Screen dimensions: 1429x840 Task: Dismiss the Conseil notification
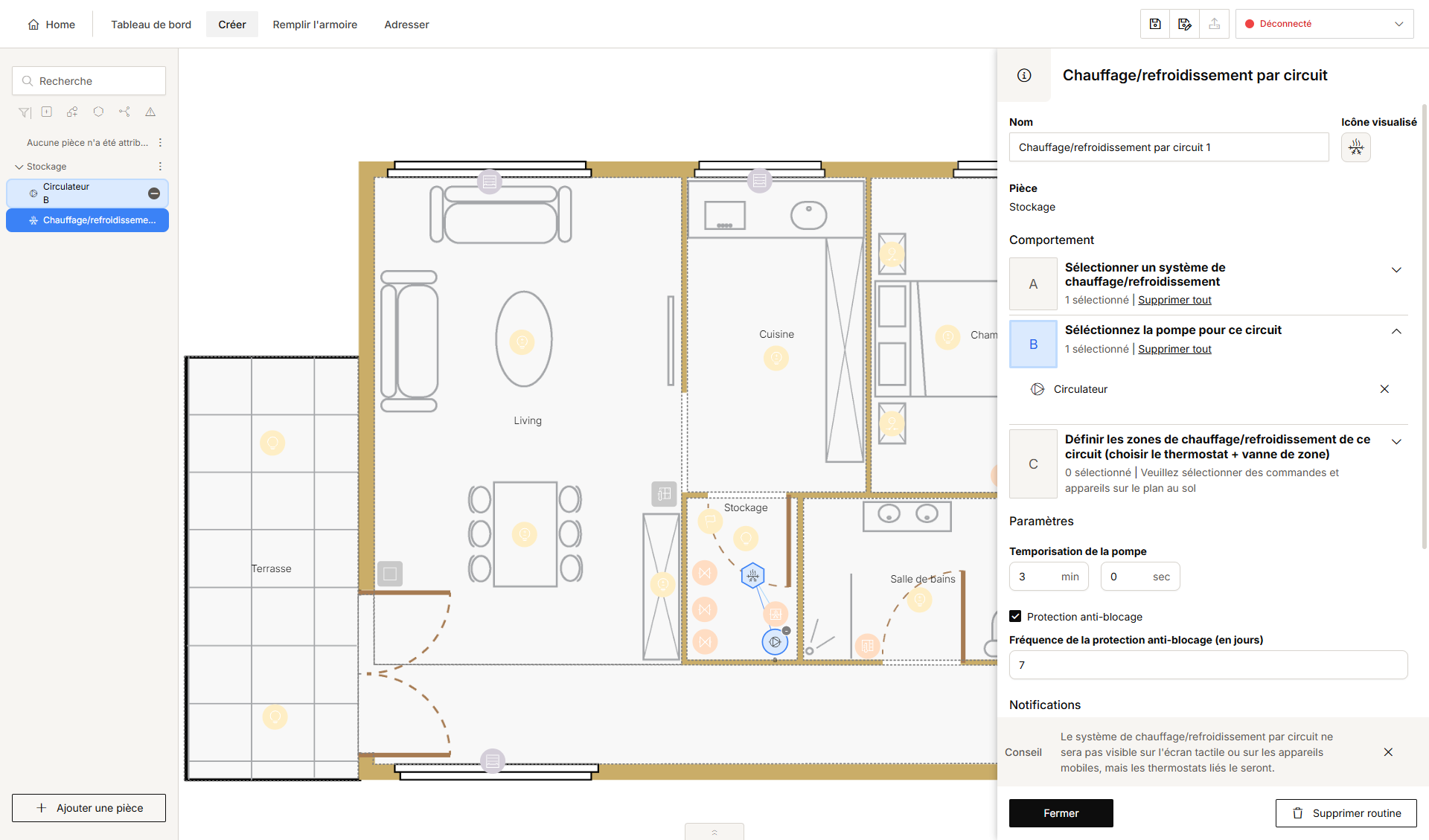coord(1388,752)
